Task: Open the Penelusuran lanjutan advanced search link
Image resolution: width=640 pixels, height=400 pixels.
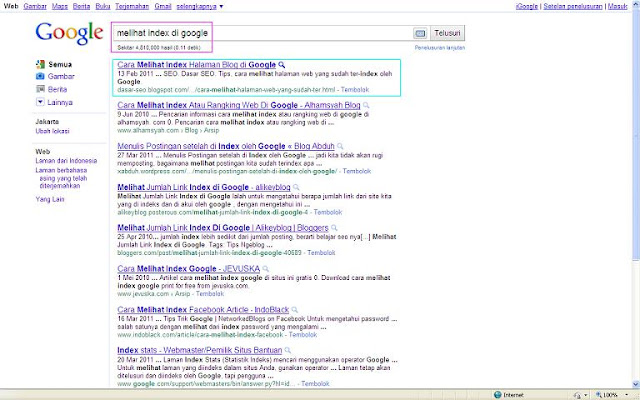Action: [x=440, y=48]
